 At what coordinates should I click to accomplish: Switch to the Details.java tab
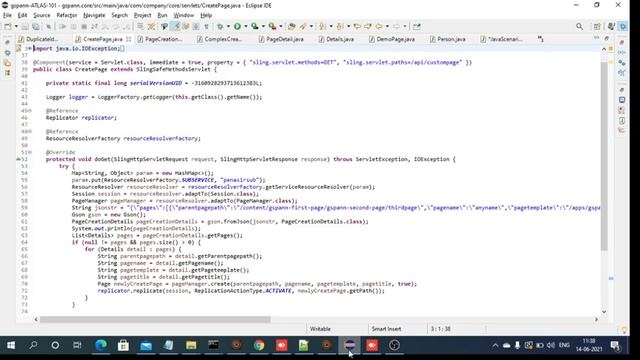pos(336,39)
